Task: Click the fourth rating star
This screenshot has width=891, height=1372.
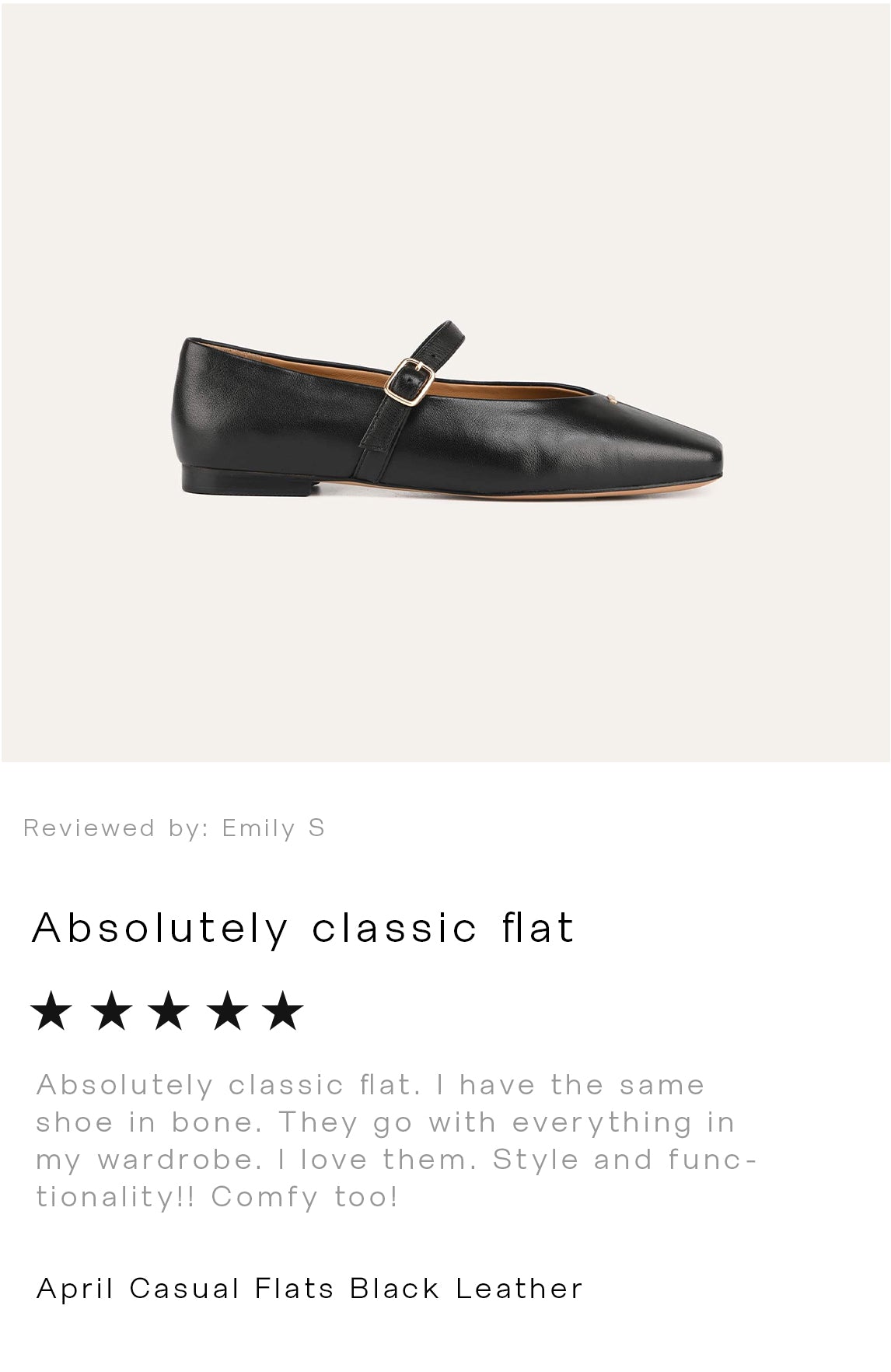Action: click(x=227, y=1010)
